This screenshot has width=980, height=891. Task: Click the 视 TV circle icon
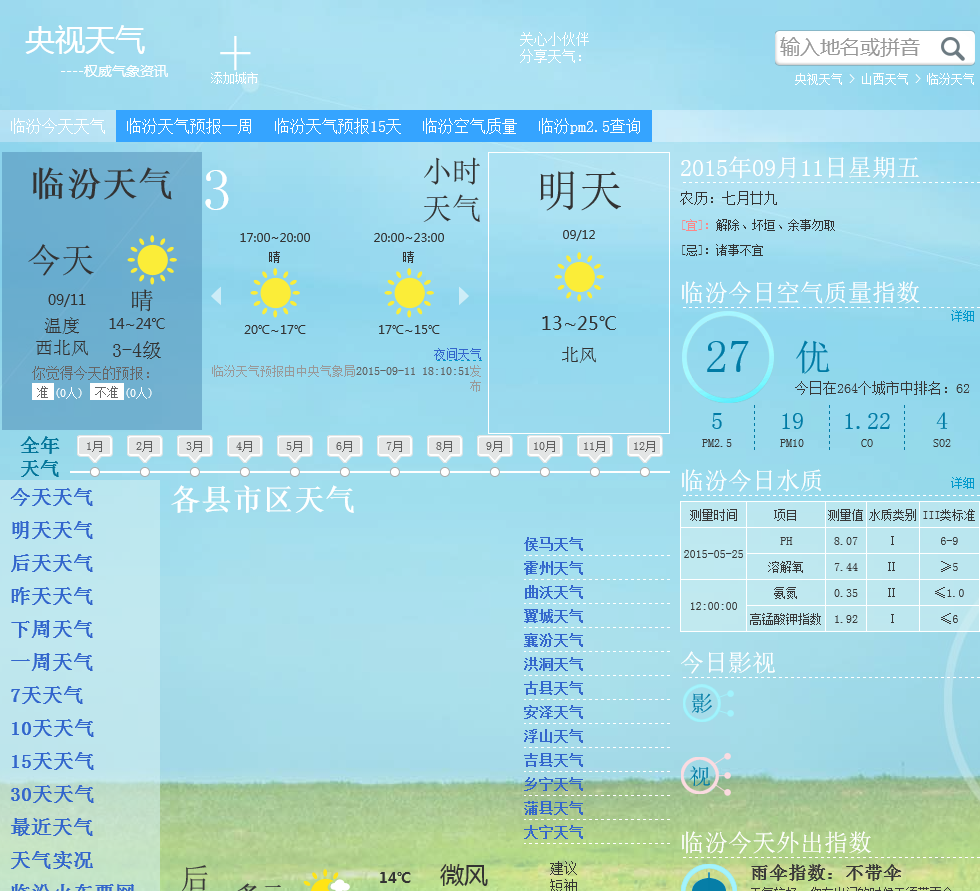(x=700, y=775)
